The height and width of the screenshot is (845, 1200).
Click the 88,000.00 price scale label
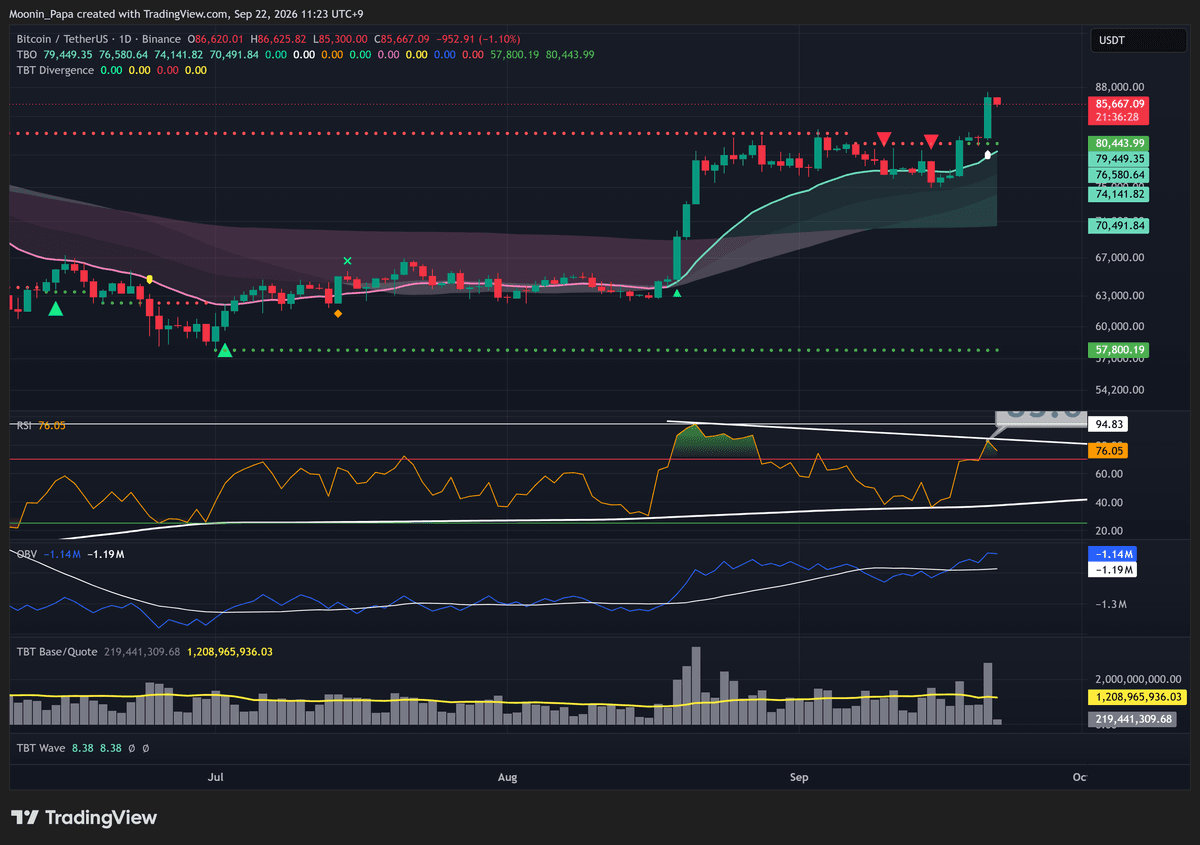pos(1120,87)
